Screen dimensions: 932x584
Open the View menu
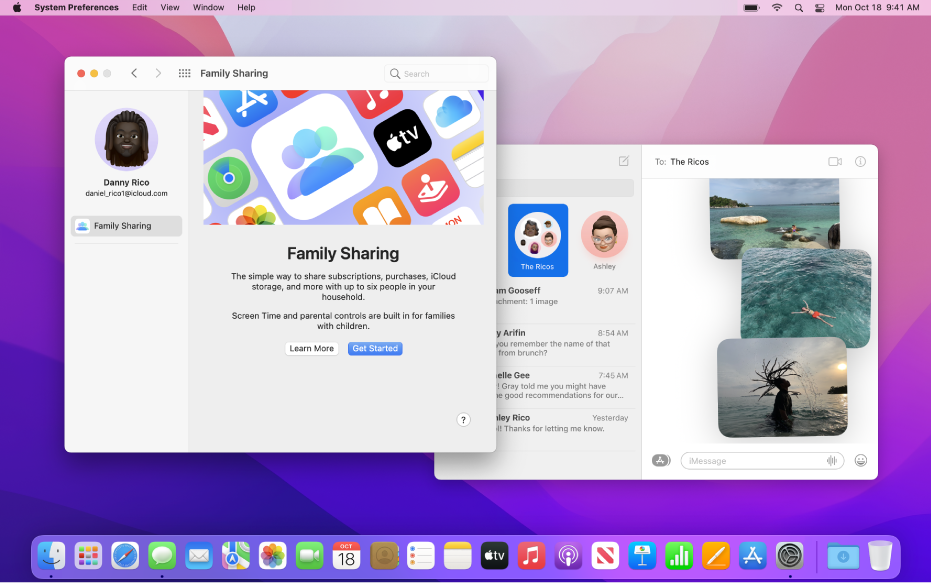click(x=170, y=7)
